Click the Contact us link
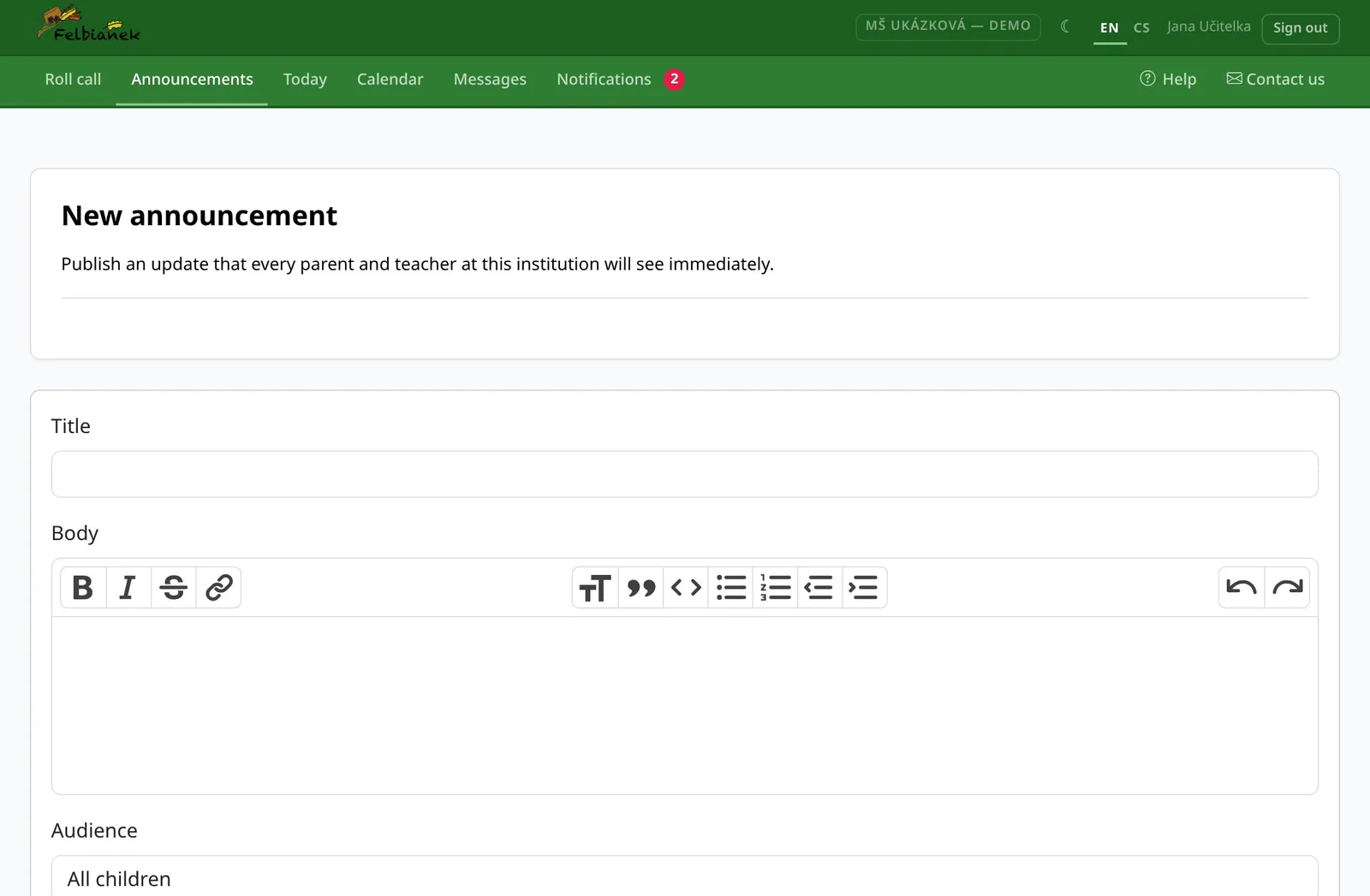 tap(1275, 80)
